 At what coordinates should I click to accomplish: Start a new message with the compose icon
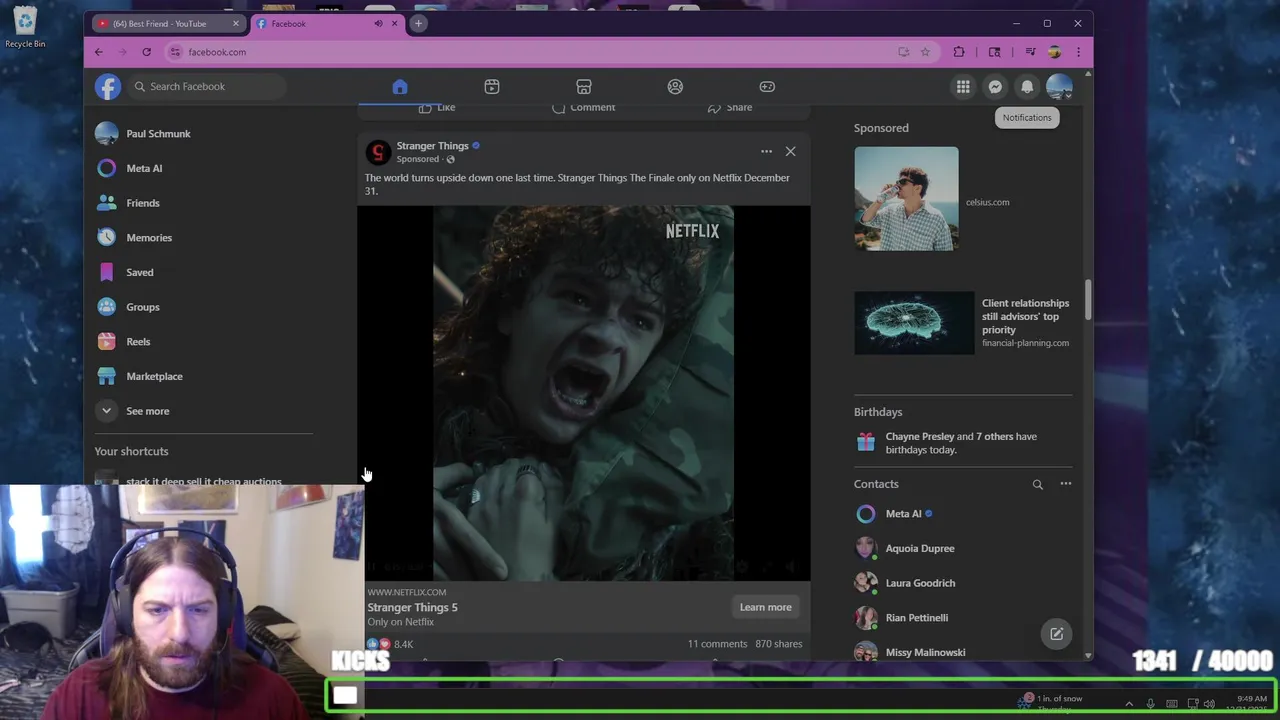tap(1056, 634)
